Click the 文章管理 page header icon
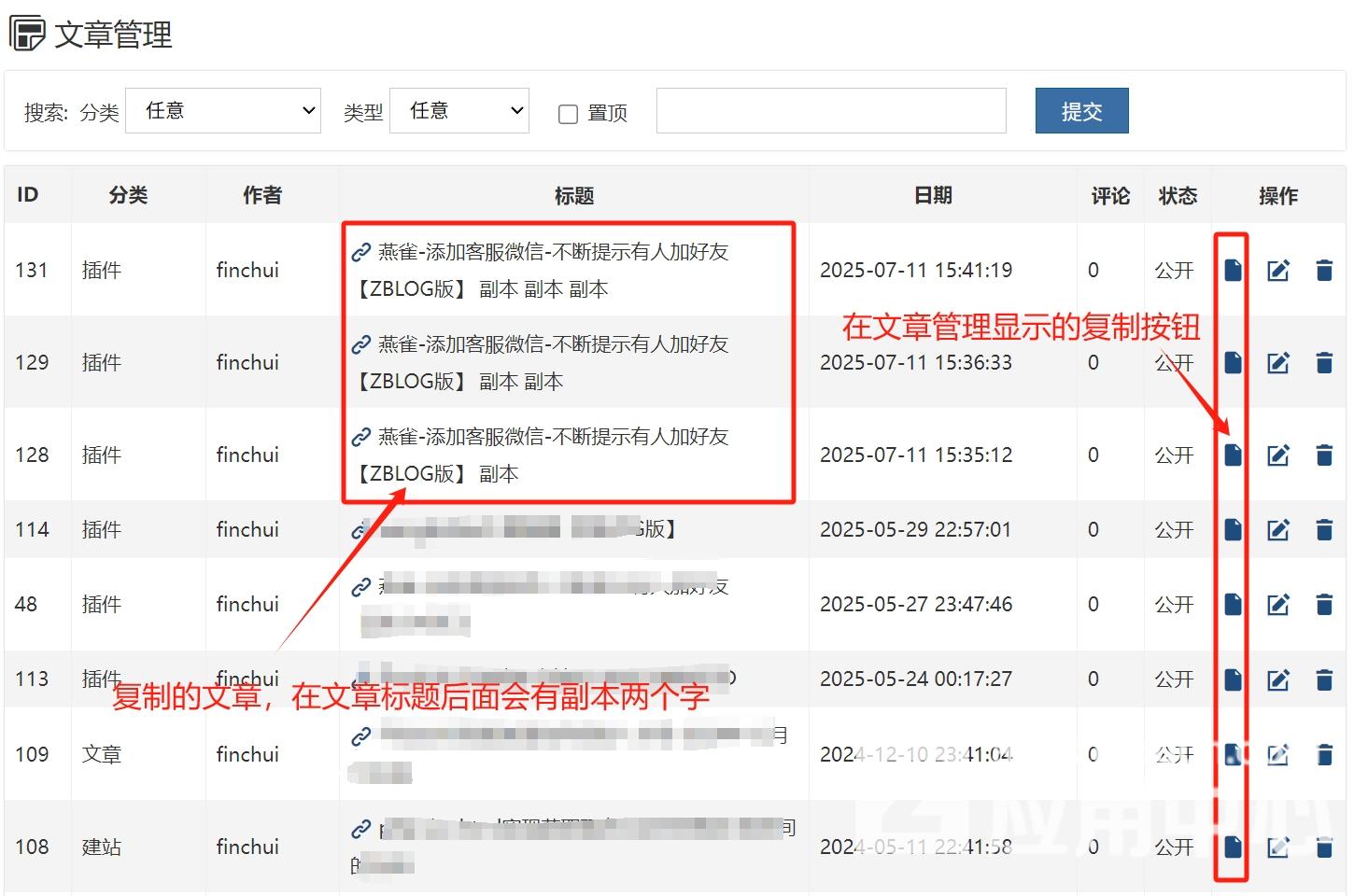The height and width of the screenshot is (896, 1354). coord(27,34)
